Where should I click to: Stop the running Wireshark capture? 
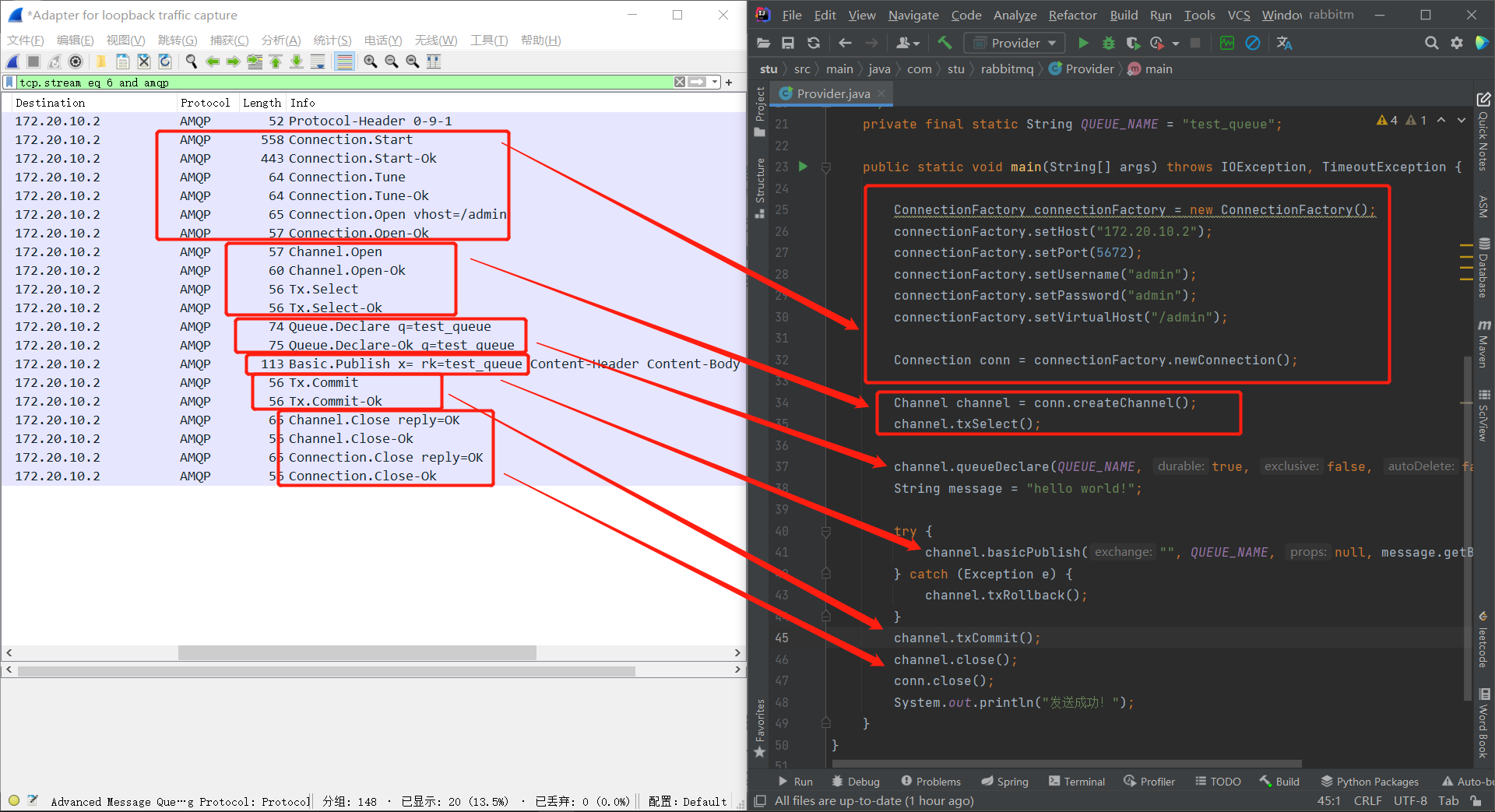click(x=33, y=62)
